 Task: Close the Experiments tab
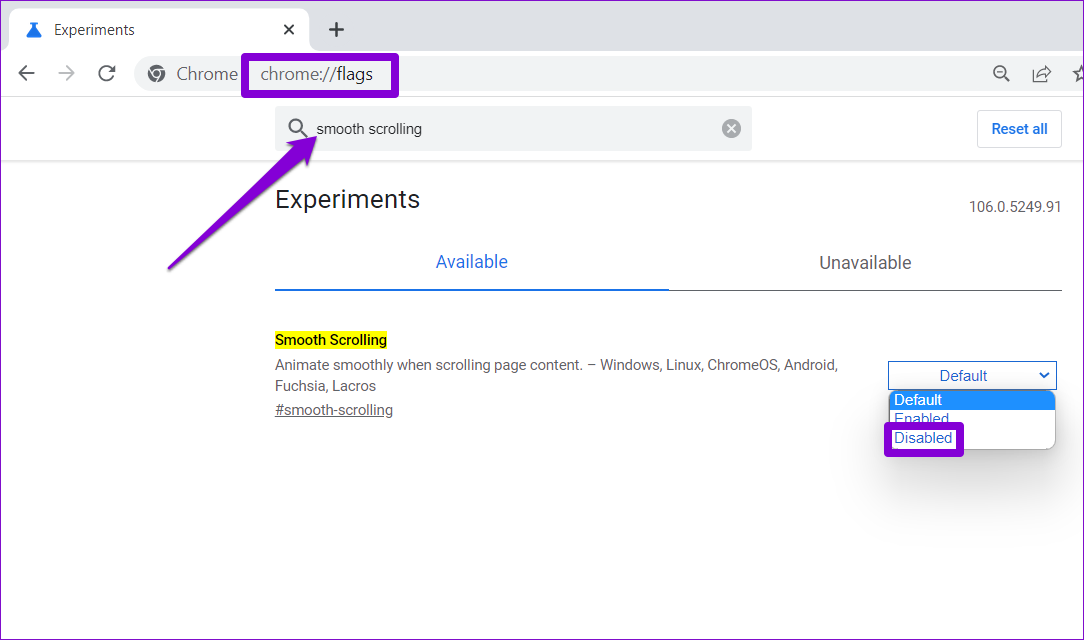pyautogui.click(x=289, y=30)
